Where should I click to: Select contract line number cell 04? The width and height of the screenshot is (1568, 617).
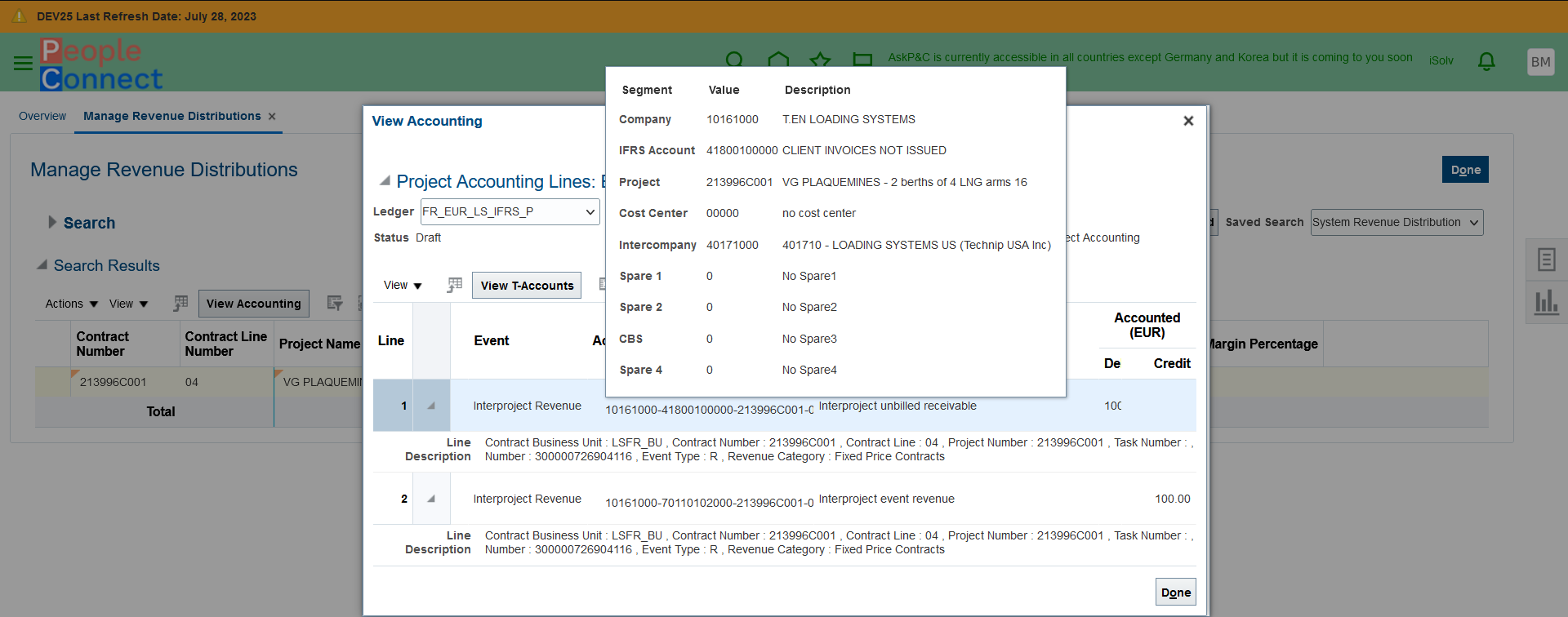(192, 382)
